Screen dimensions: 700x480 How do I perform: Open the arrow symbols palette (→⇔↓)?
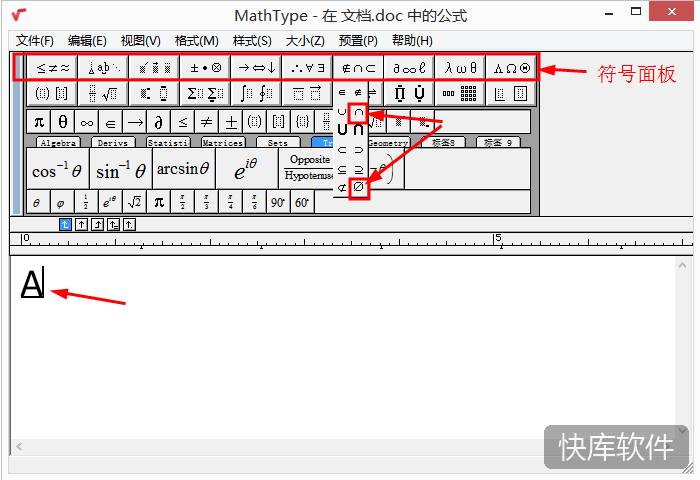click(257, 68)
